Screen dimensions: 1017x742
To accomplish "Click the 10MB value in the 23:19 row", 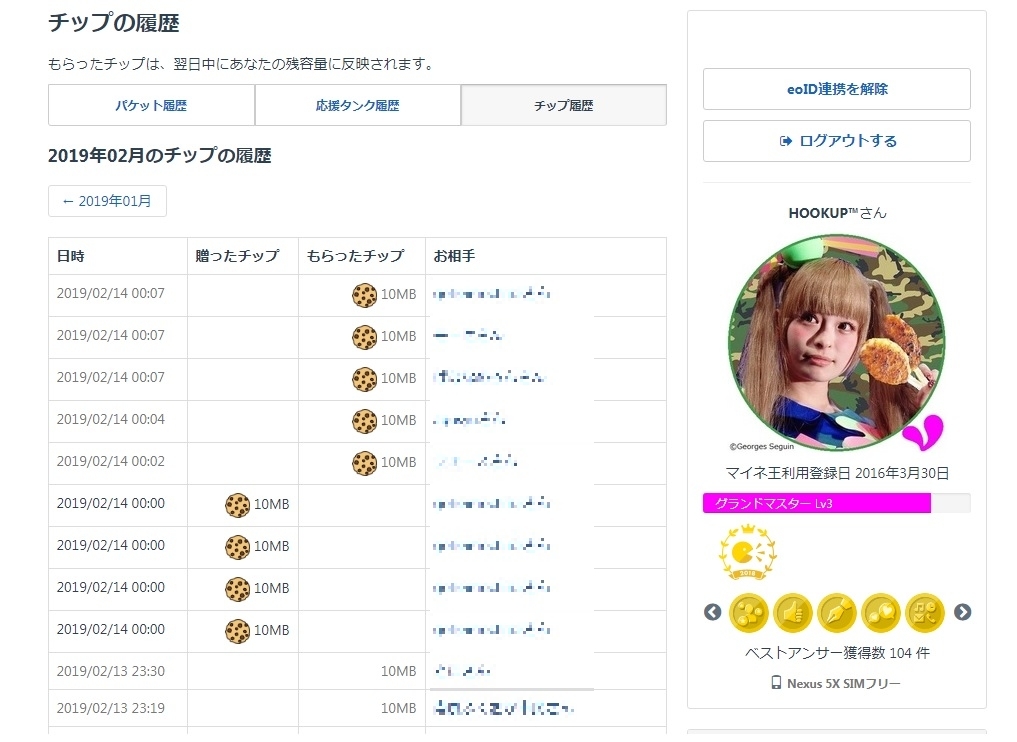I will pos(398,708).
